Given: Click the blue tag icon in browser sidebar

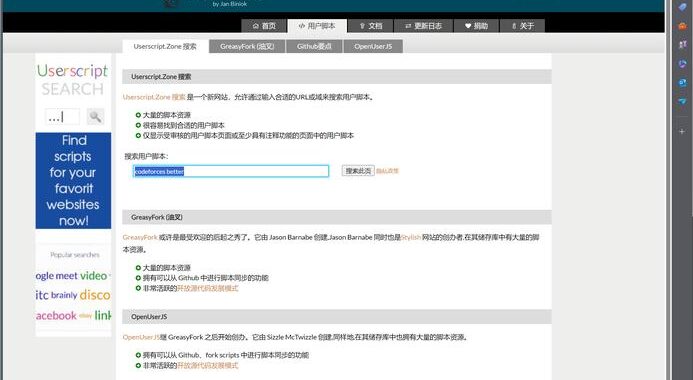Looking at the screenshot, I should click(682, 7).
